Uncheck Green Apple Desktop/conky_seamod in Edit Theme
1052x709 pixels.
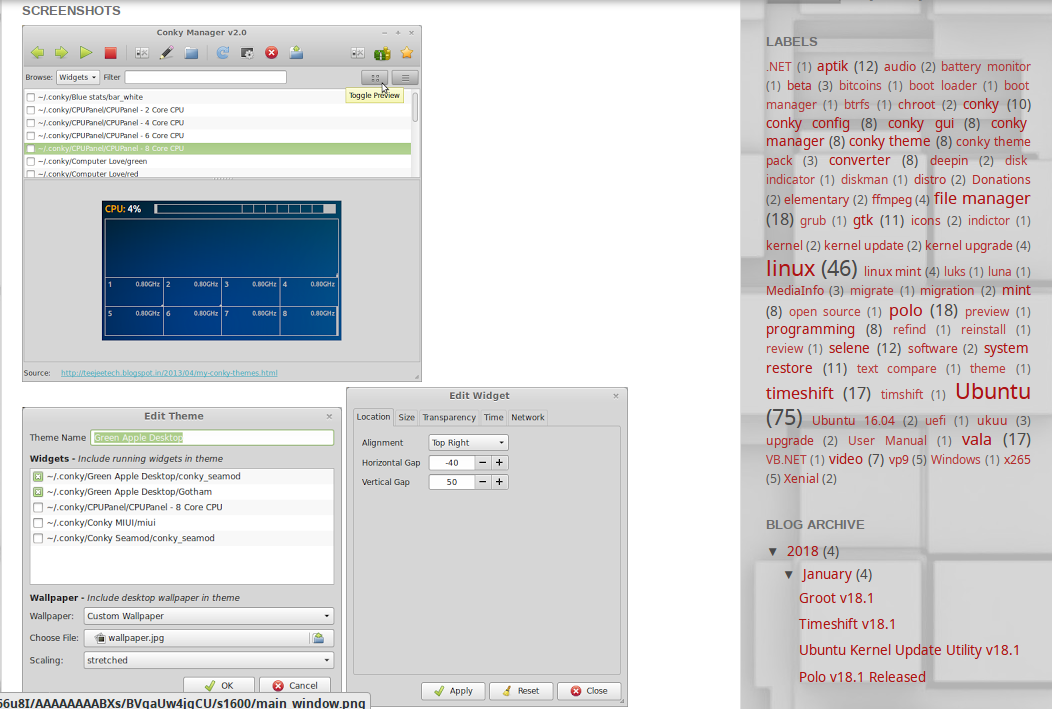tap(38, 476)
